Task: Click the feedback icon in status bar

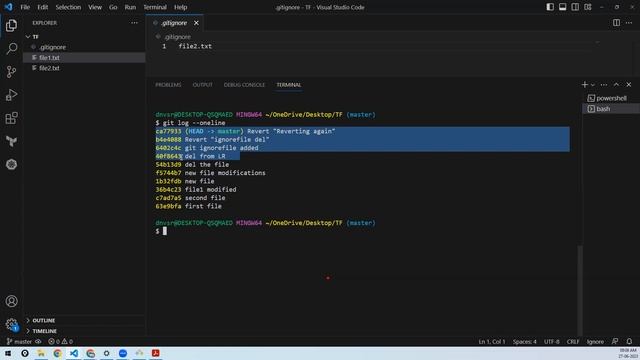Action: click(x=615, y=341)
